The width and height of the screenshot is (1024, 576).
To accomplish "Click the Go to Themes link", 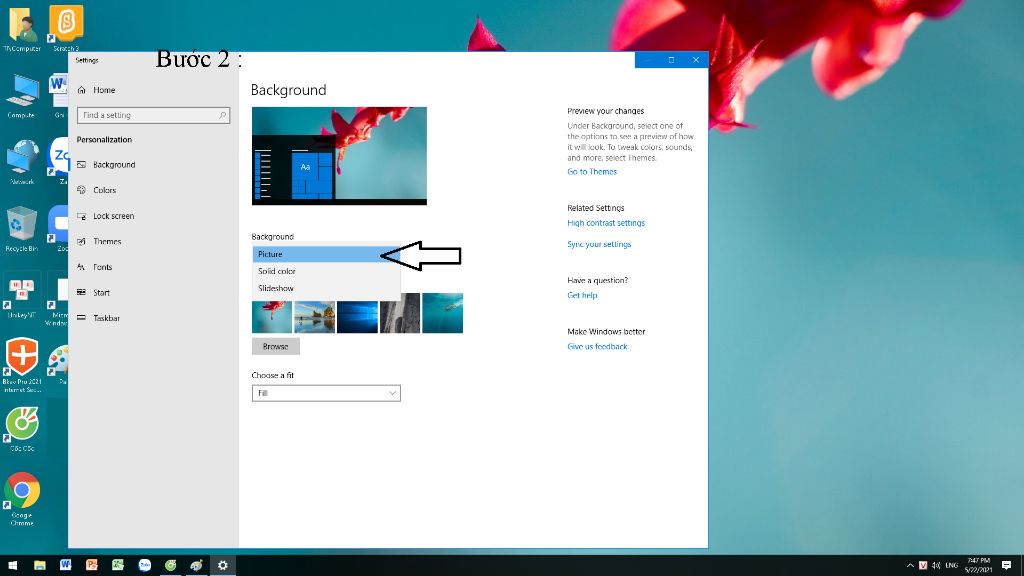I will [x=592, y=172].
